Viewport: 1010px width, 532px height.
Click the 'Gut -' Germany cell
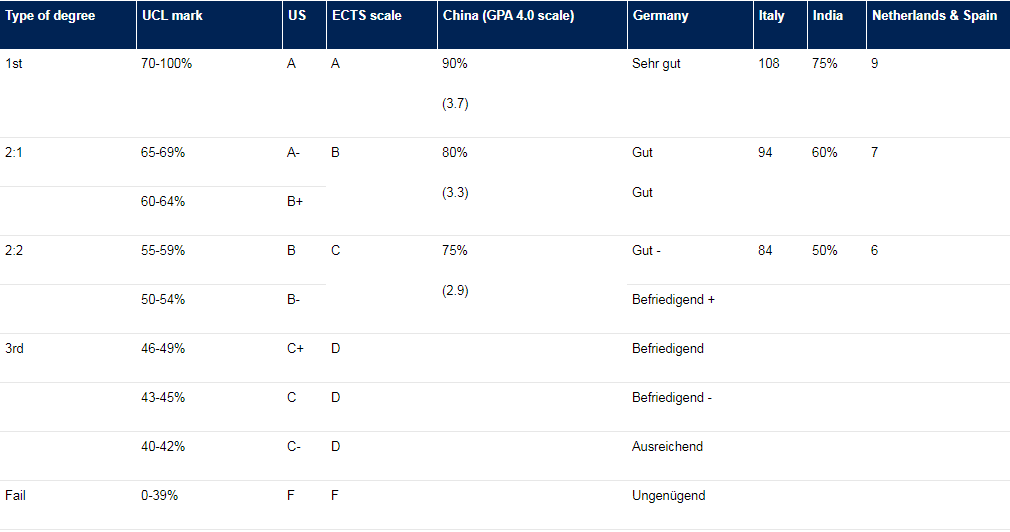click(646, 250)
